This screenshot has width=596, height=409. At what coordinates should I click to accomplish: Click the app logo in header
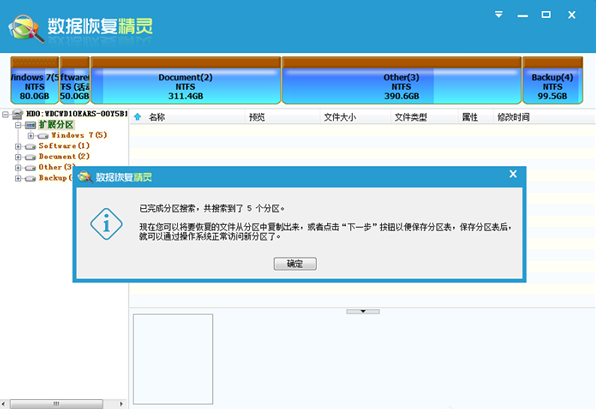click(x=25, y=28)
